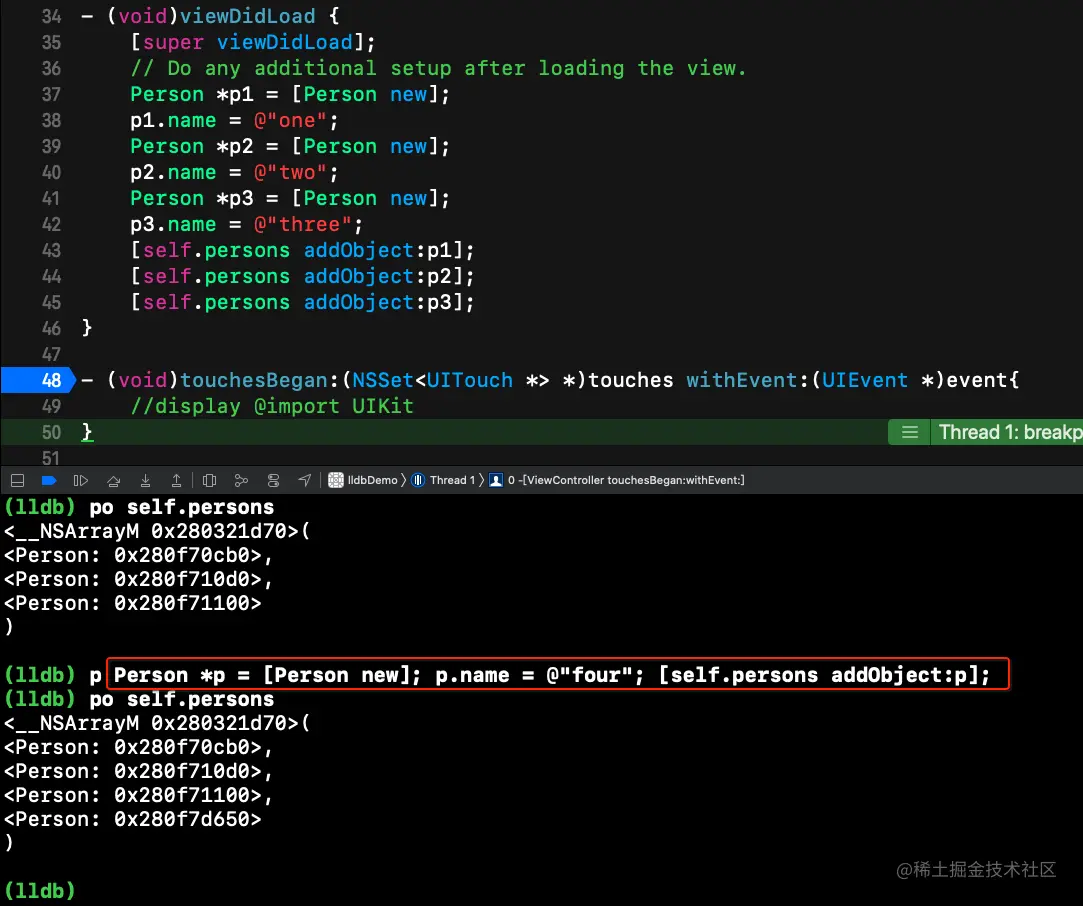Image resolution: width=1083 pixels, height=906 pixels.
Task: Open Environment Overrides
Action: (273, 480)
